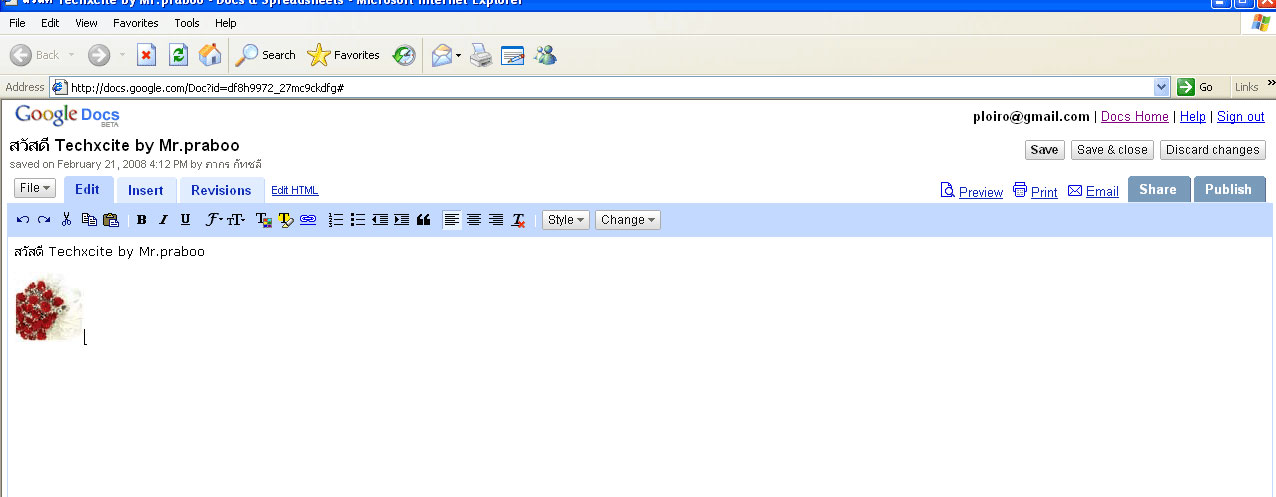
Task: Click the browser Stop icon
Action: tap(146, 55)
